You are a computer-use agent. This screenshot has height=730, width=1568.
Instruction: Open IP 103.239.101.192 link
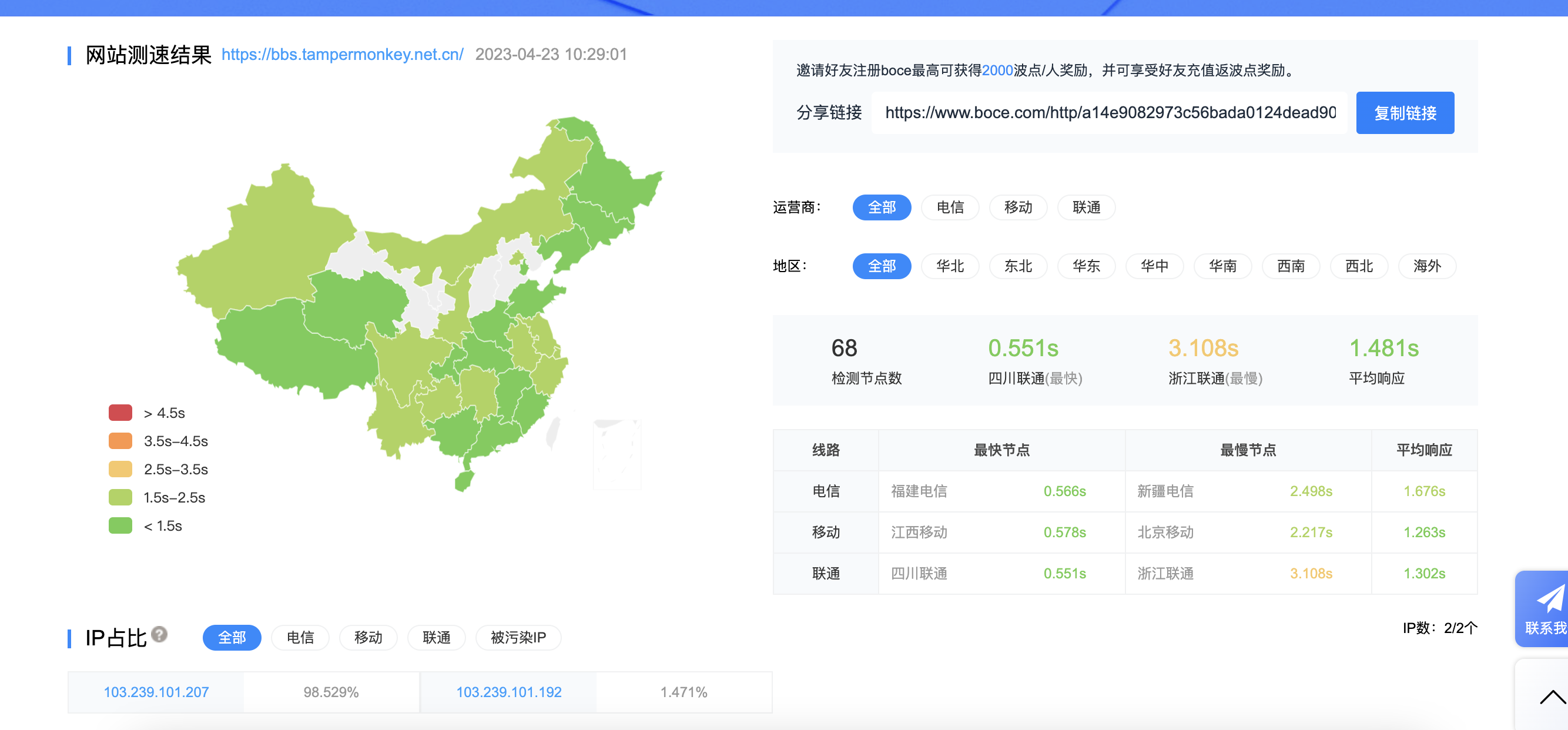[x=509, y=692]
